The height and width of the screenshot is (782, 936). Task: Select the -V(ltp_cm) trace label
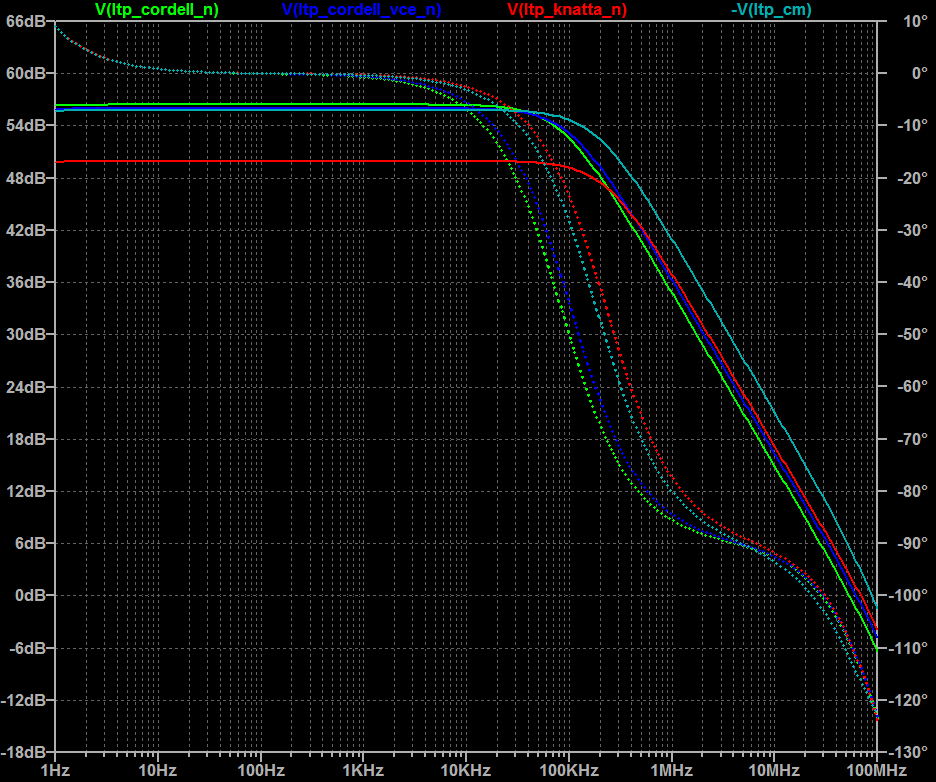(x=771, y=10)
